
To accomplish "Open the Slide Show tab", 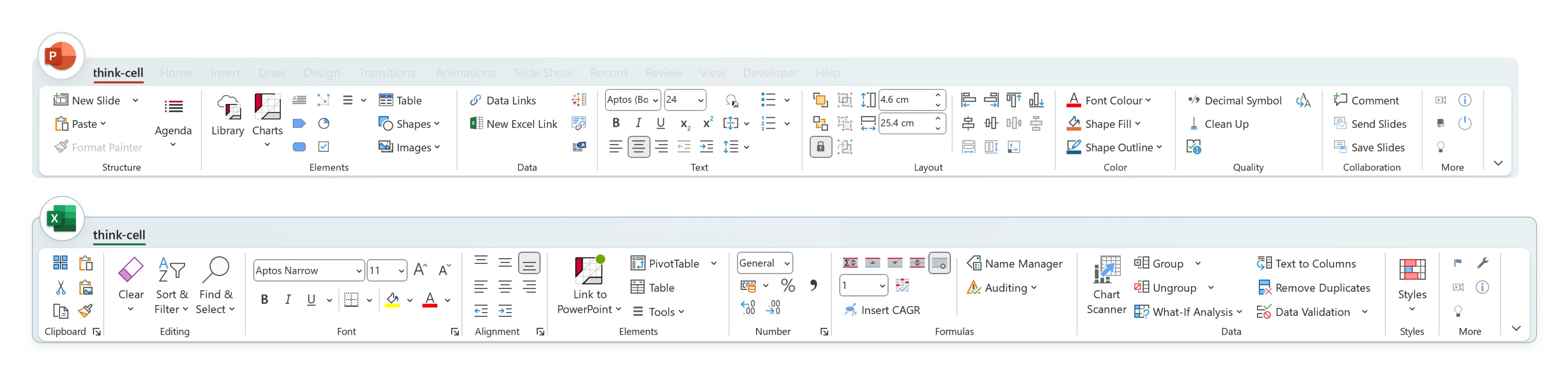I will click(x=542, y=73).
